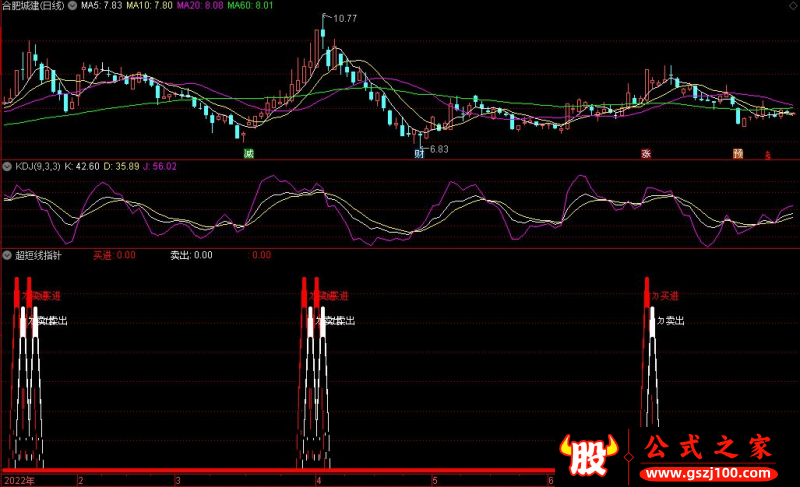Image resolution: width=800 pixels, height=487 pixels.
Task: Select the MA5 moving average label
Action: pyautogui.click(x=101, y=6)
